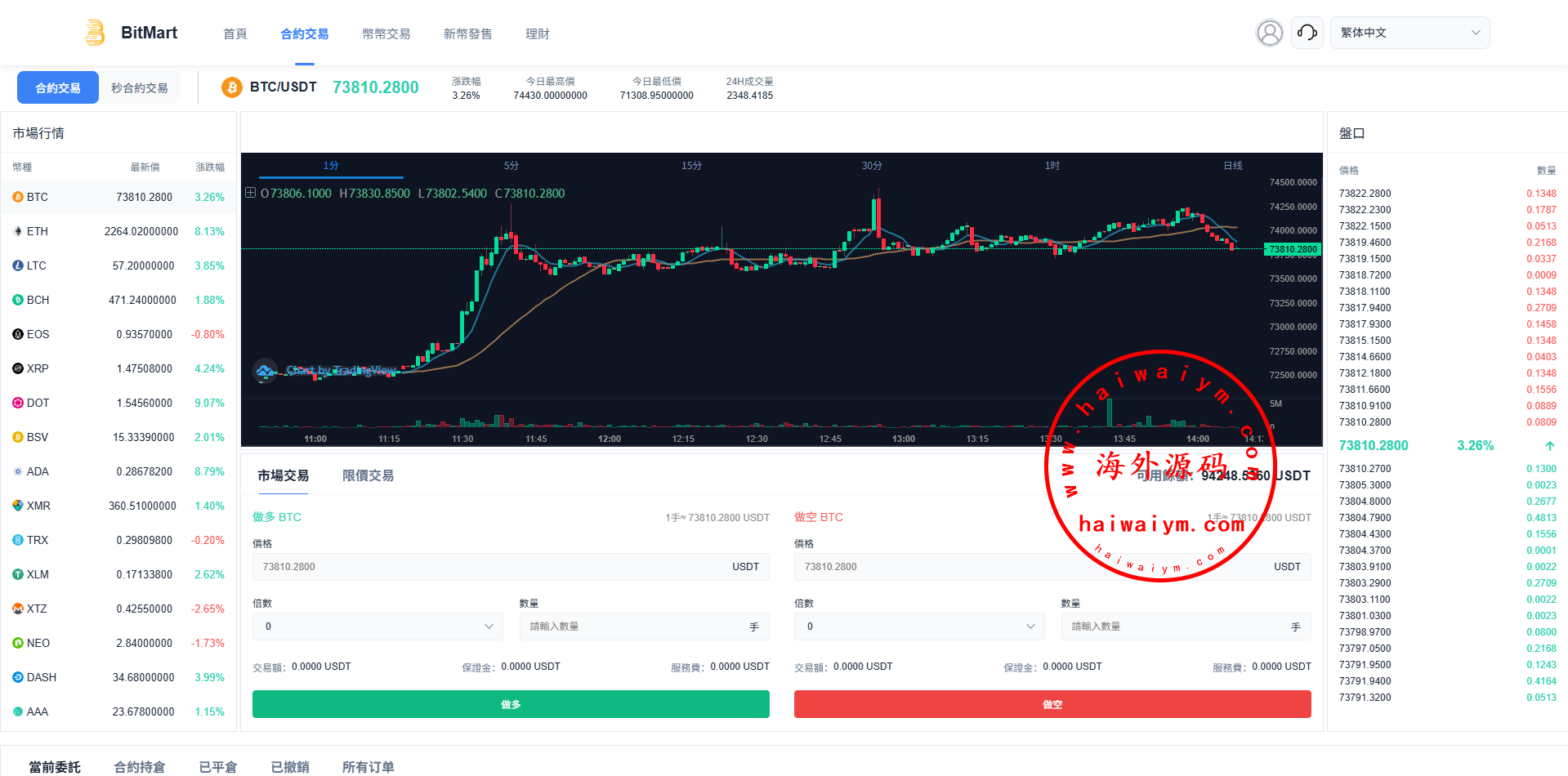The image size is (1568, 776).
Task: Switch chart to 15分 interval tab
Action: click(691, 166)
